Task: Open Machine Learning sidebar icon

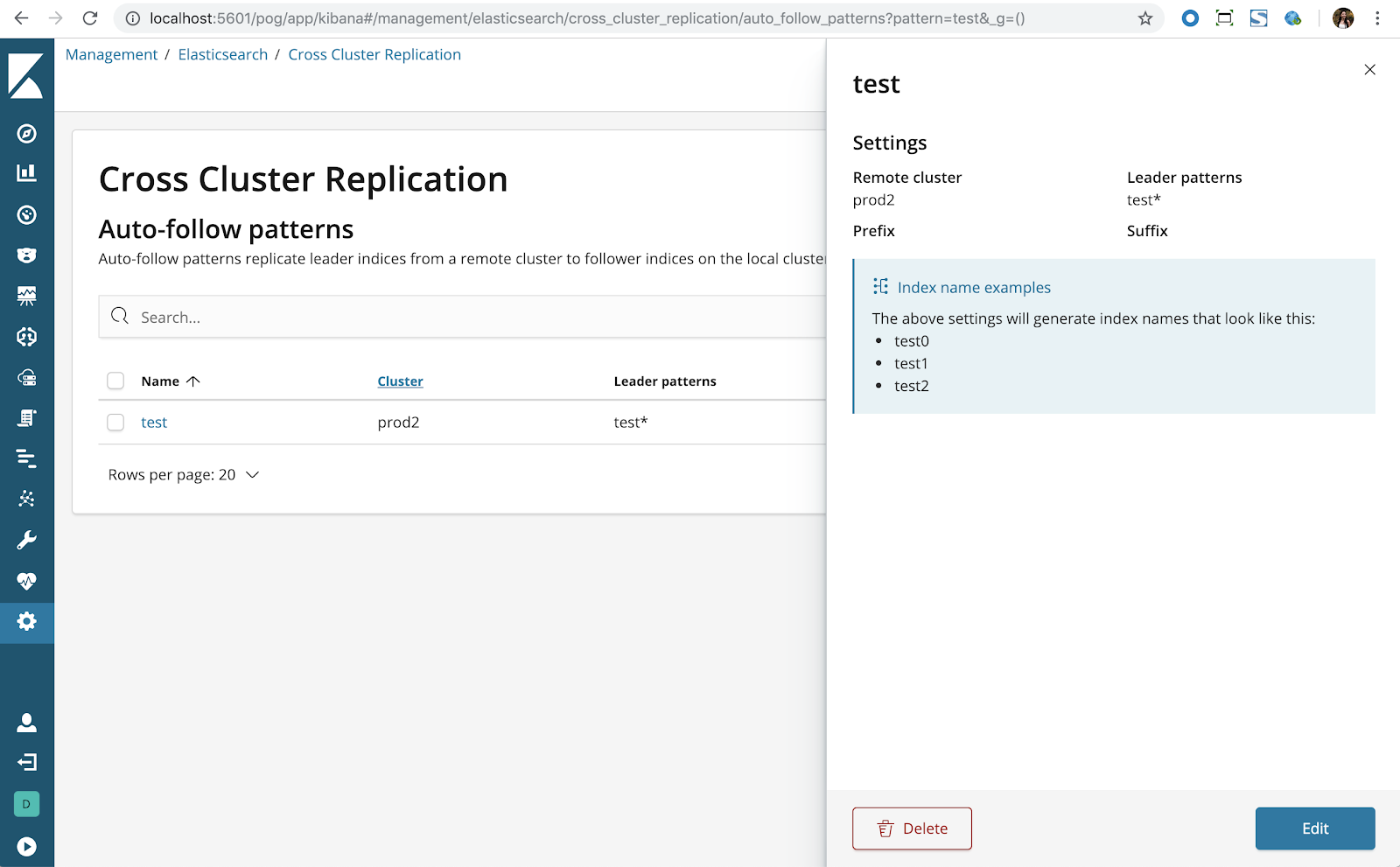Action: point(27,337)
